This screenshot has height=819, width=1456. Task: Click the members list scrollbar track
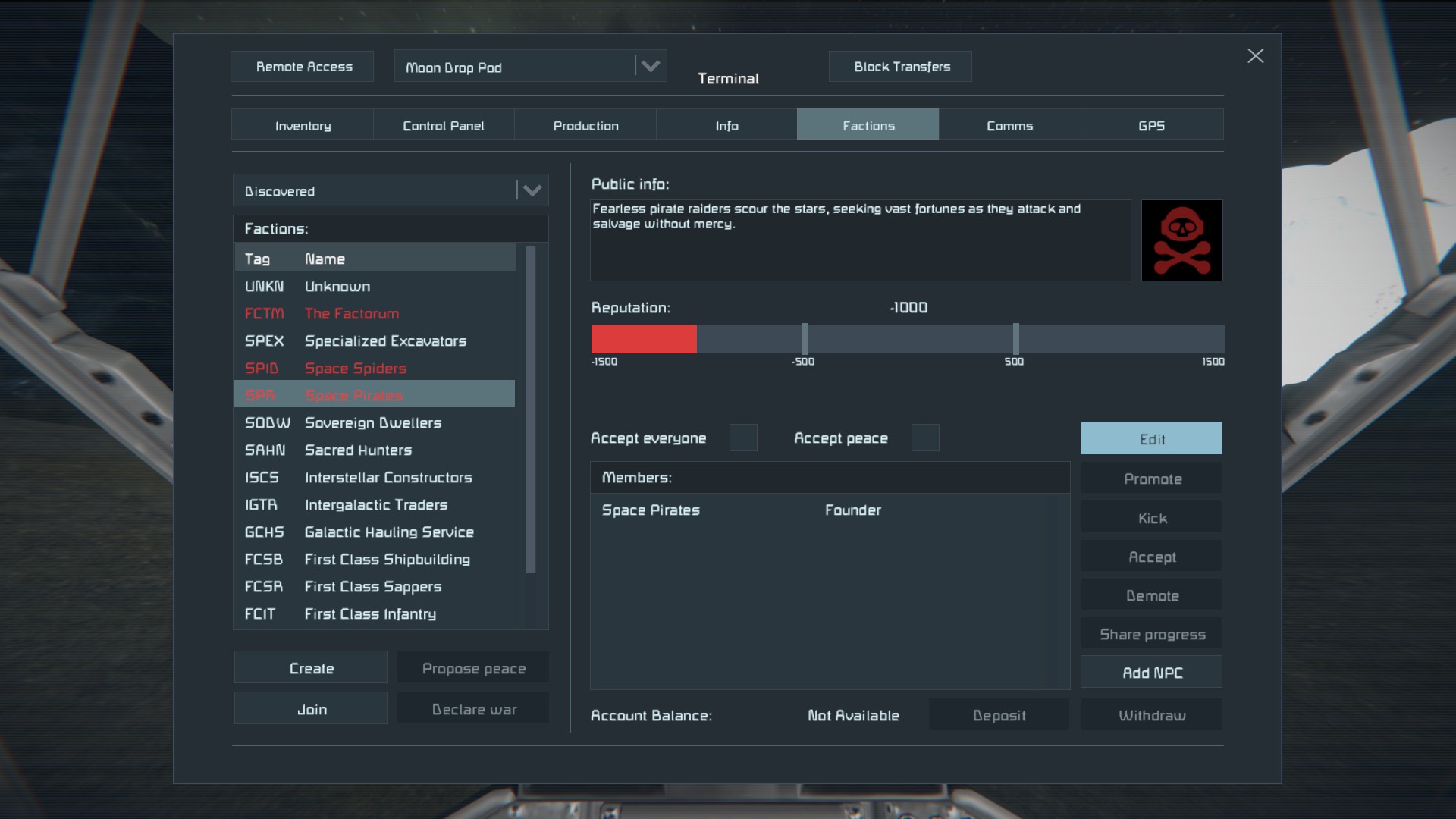(1053, 591)
